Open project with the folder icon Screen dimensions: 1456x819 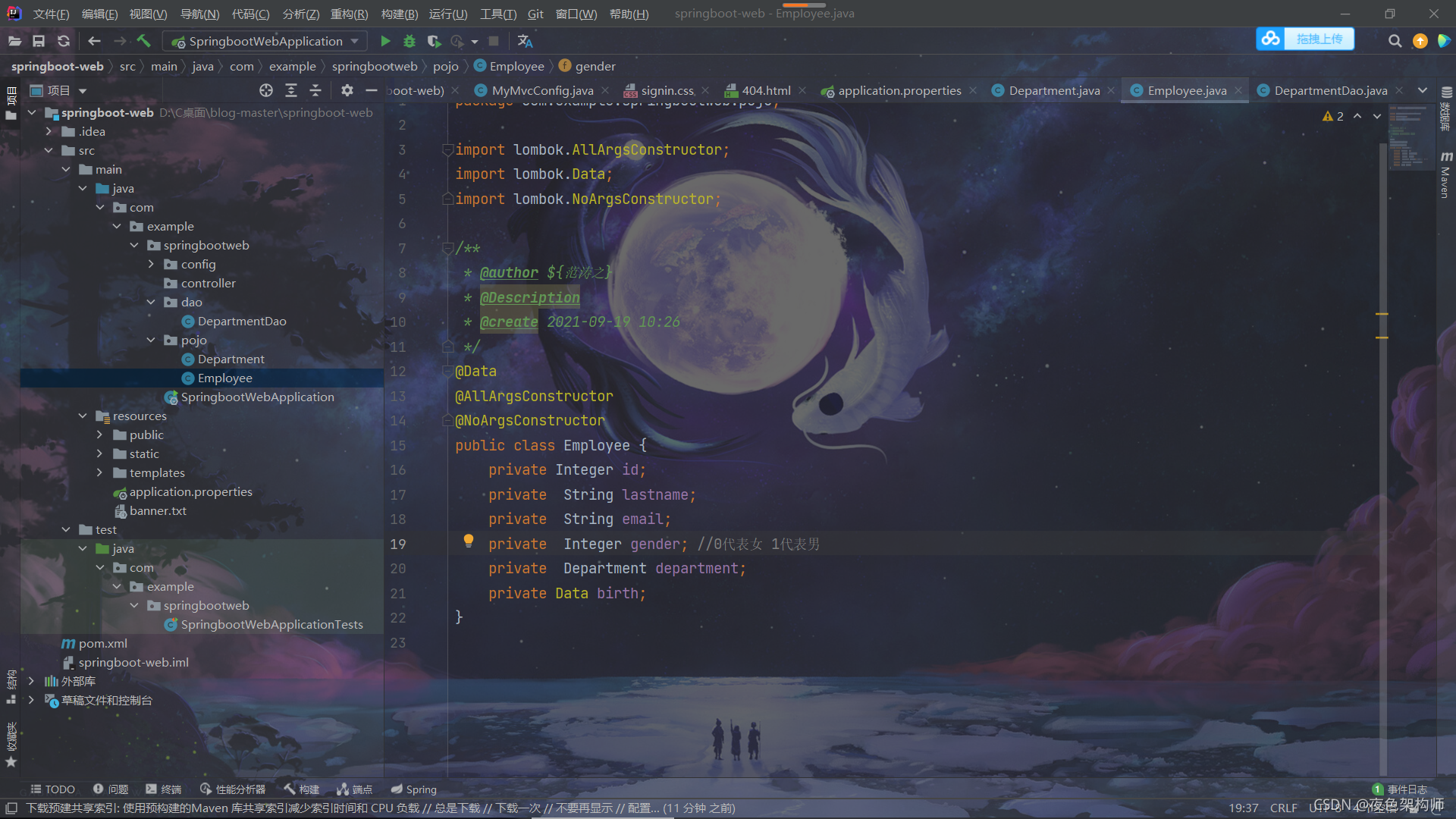click(x=14, y=41)
